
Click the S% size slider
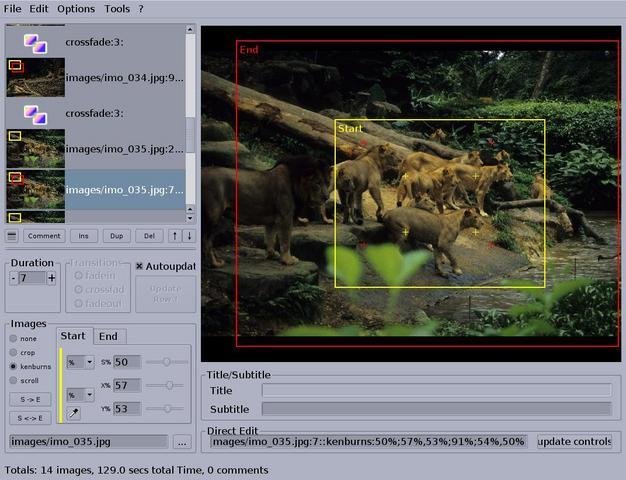click(167, 362)
